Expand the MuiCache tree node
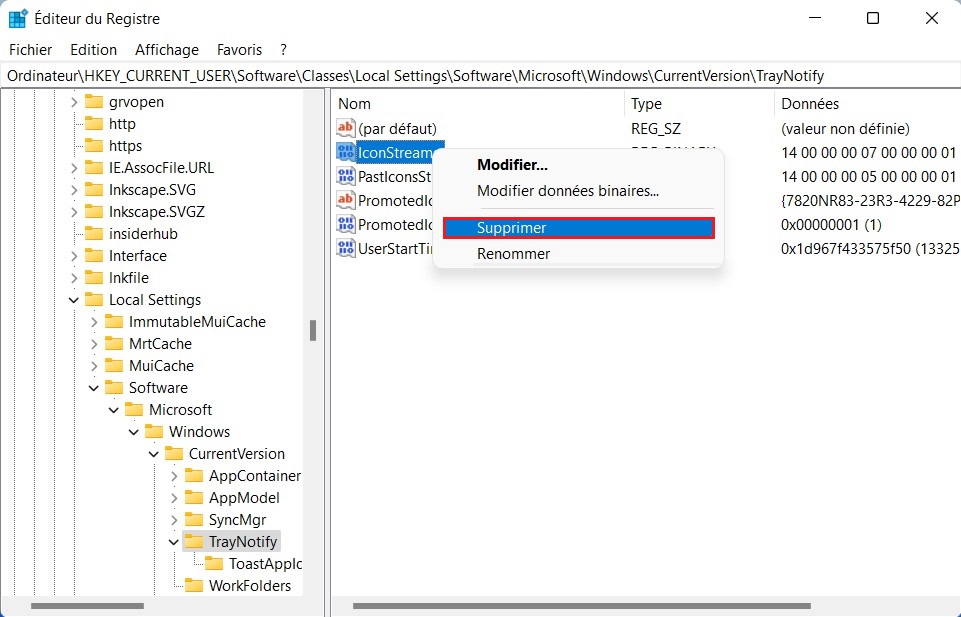Image resolution: width=961 pixels, height=617 pixels. [94, 366]
